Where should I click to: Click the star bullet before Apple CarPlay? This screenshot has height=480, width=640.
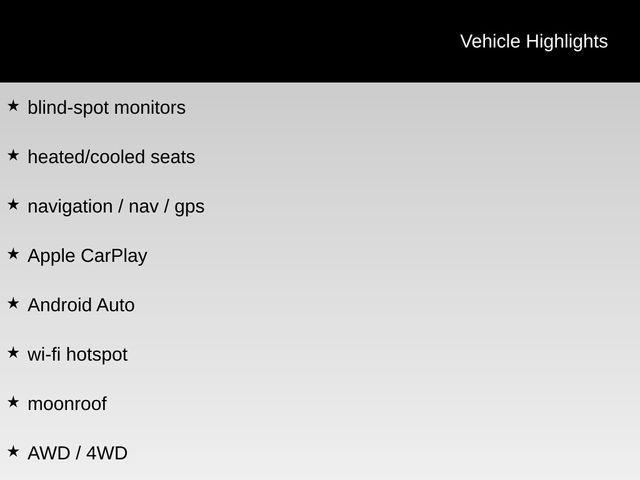[13, 254]
